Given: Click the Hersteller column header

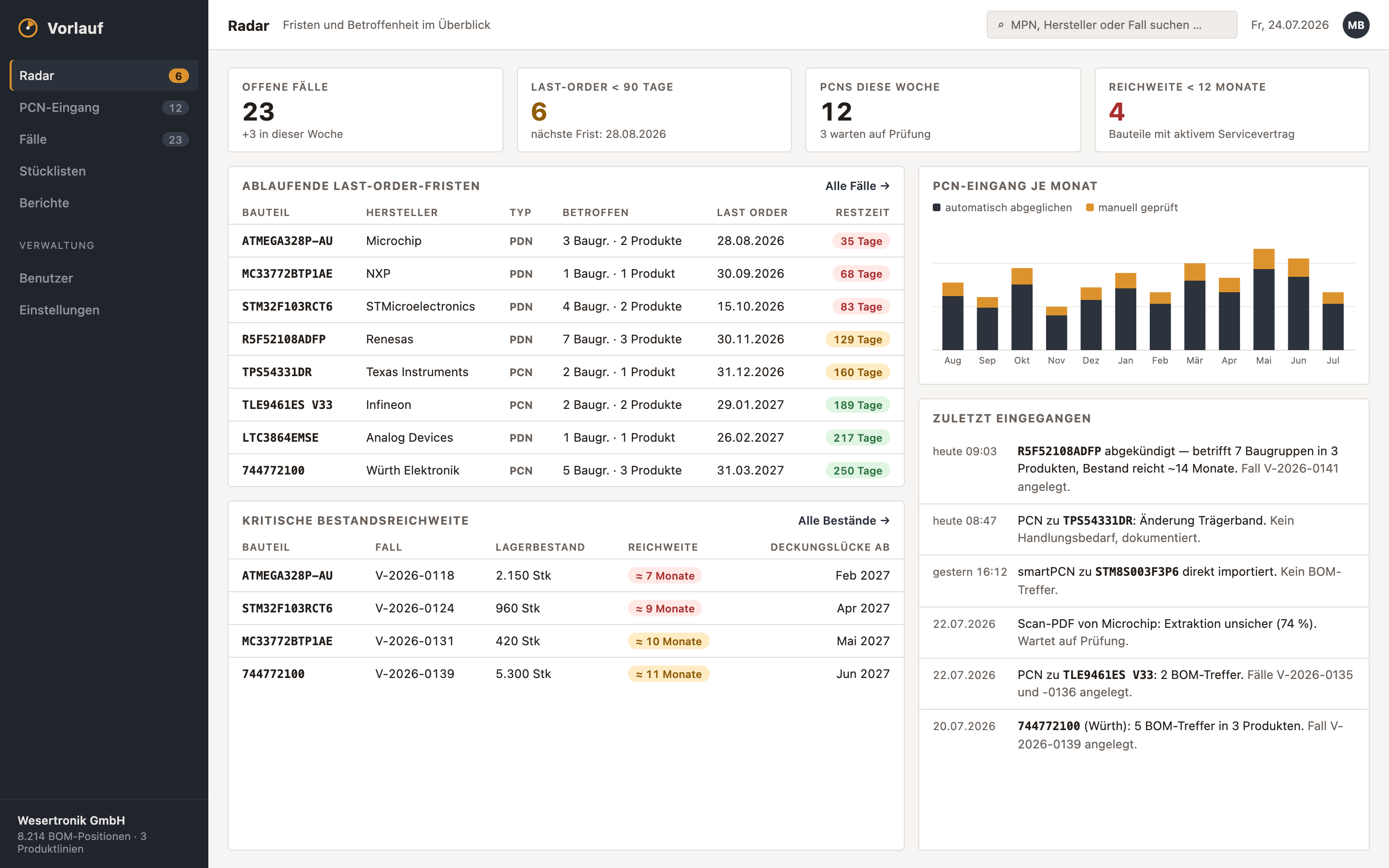Looking at the screenshot, I should coord(402,212).
